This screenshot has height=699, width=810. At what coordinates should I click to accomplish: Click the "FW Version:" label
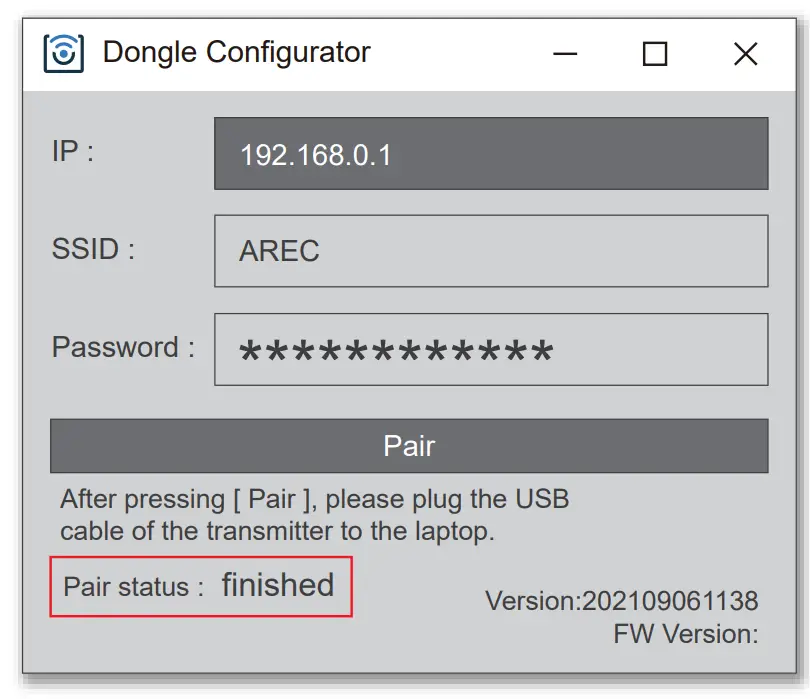[x=685, y=633]
